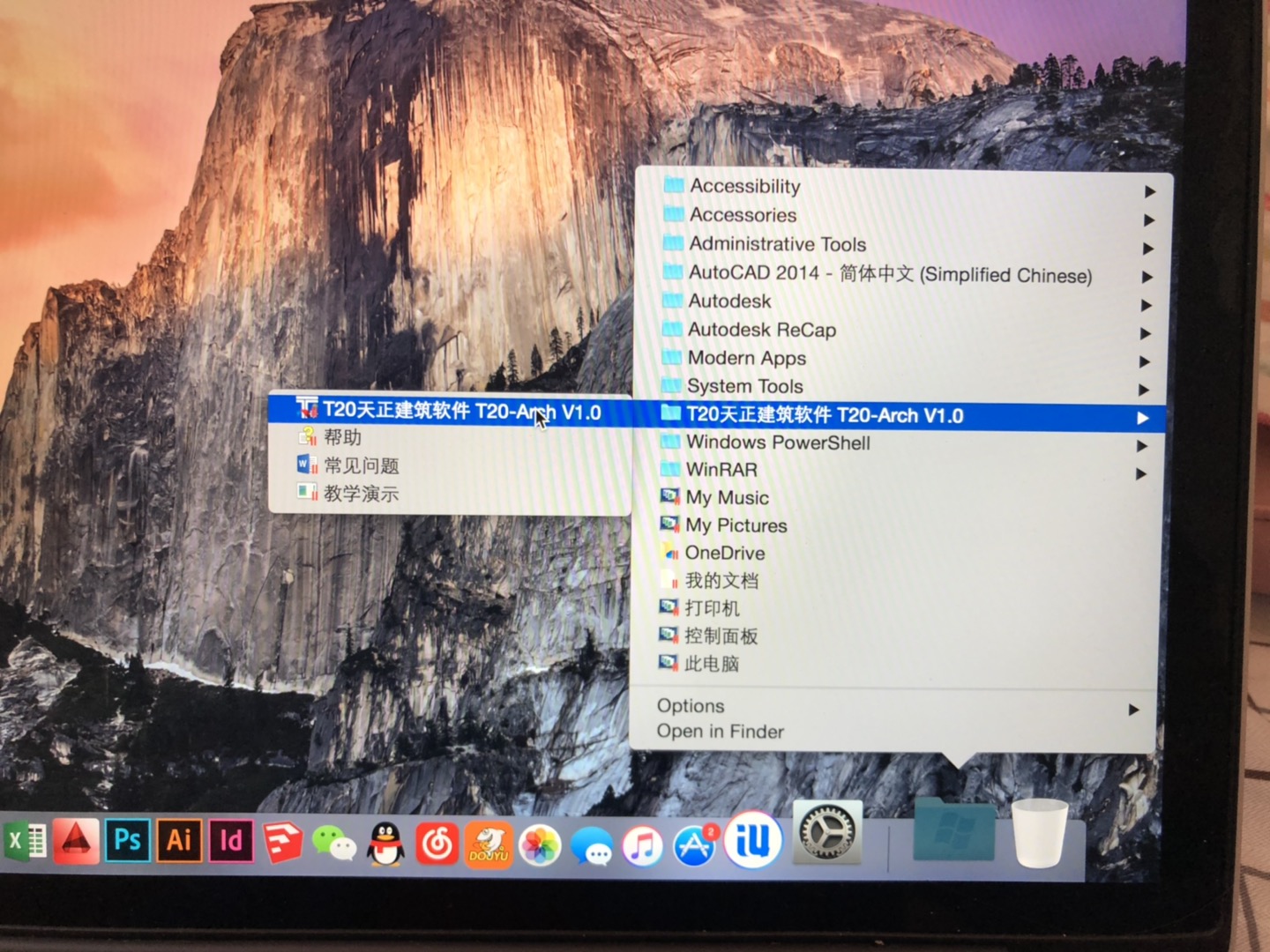Expand Autodesk ReCap submenu arrow

click(1146, 333)
